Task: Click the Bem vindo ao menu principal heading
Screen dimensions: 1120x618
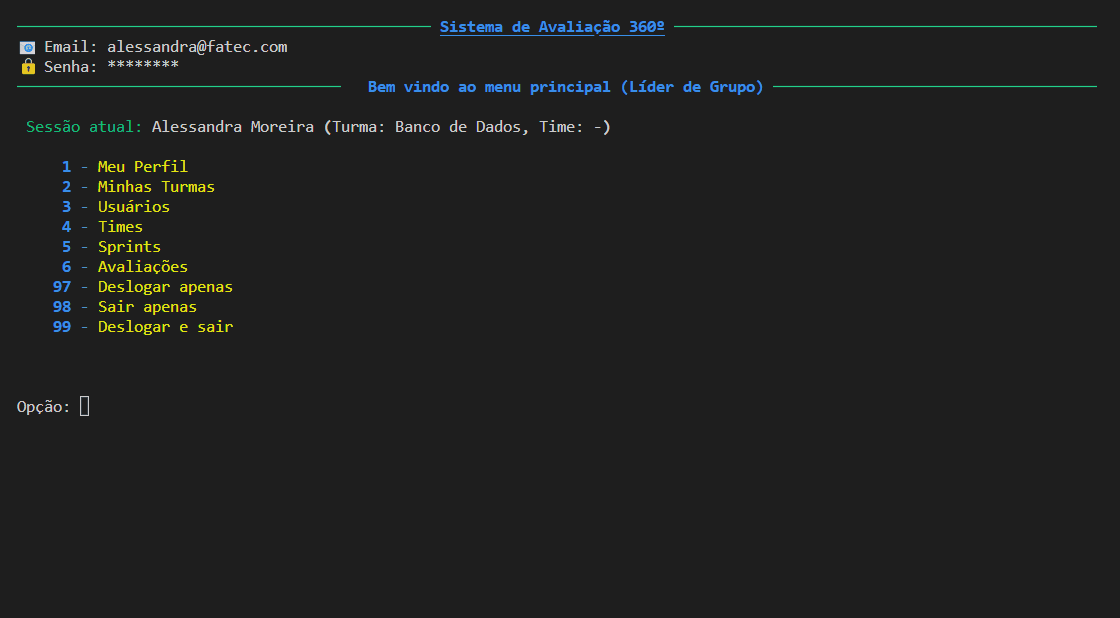Action: (566, 87)
